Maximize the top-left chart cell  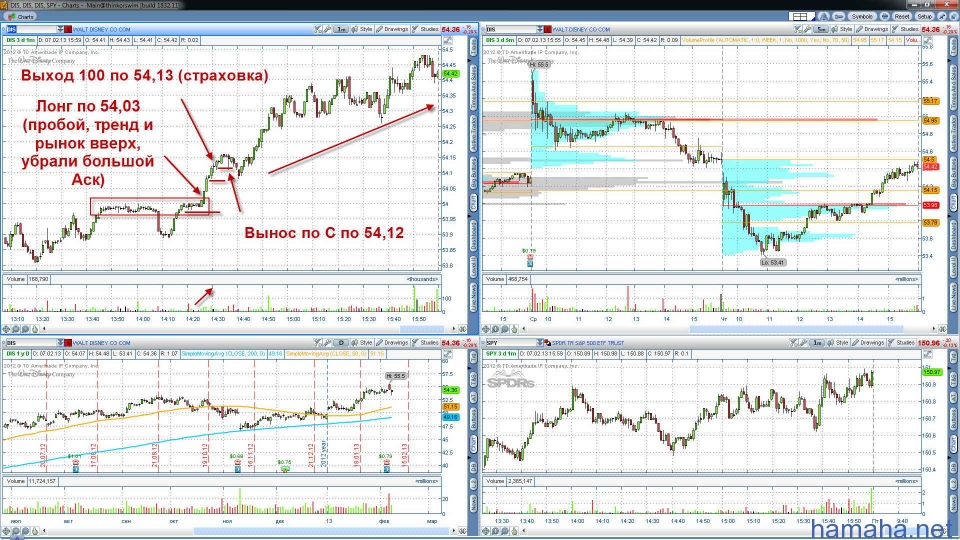click(x=448, y=40)
